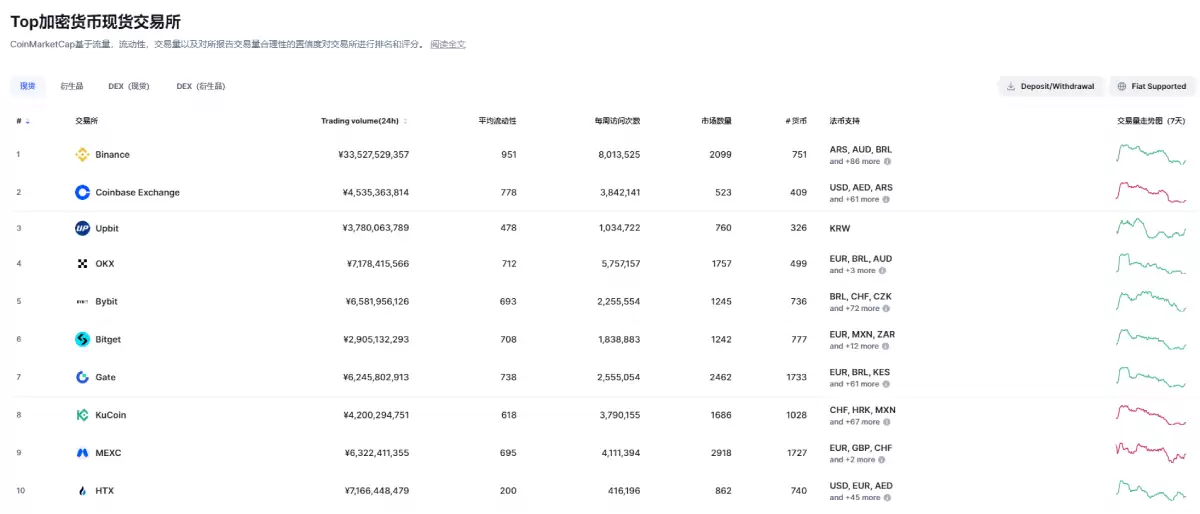Open the MEXC logo icon
The image size is (1200, 514).
pyautogui.click(x=82, y=453)
